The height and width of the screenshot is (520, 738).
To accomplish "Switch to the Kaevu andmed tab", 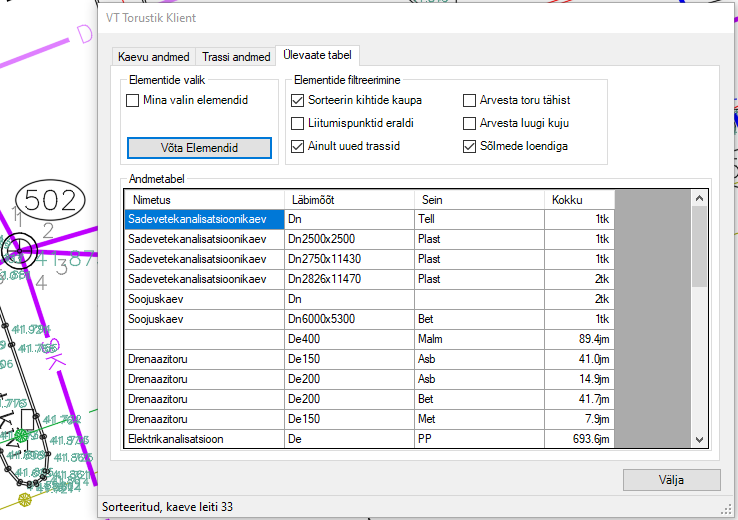I will 153,57.
